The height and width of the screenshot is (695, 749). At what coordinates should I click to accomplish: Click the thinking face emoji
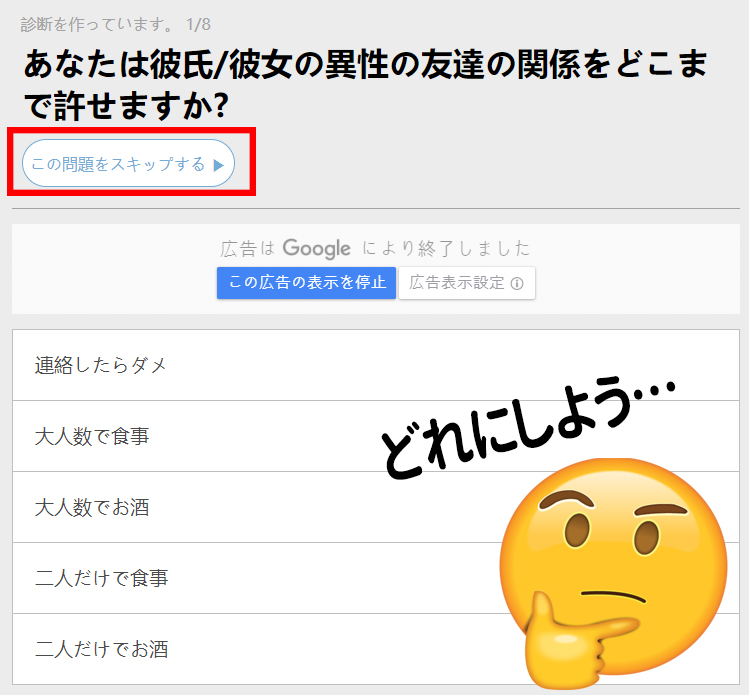[x=614, y=573]
